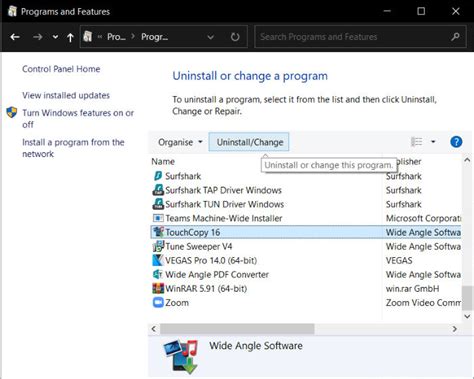Viewport: 474px width, 379px height.
Task: Click the Publisher column header
Action: (x=409, y=162)
